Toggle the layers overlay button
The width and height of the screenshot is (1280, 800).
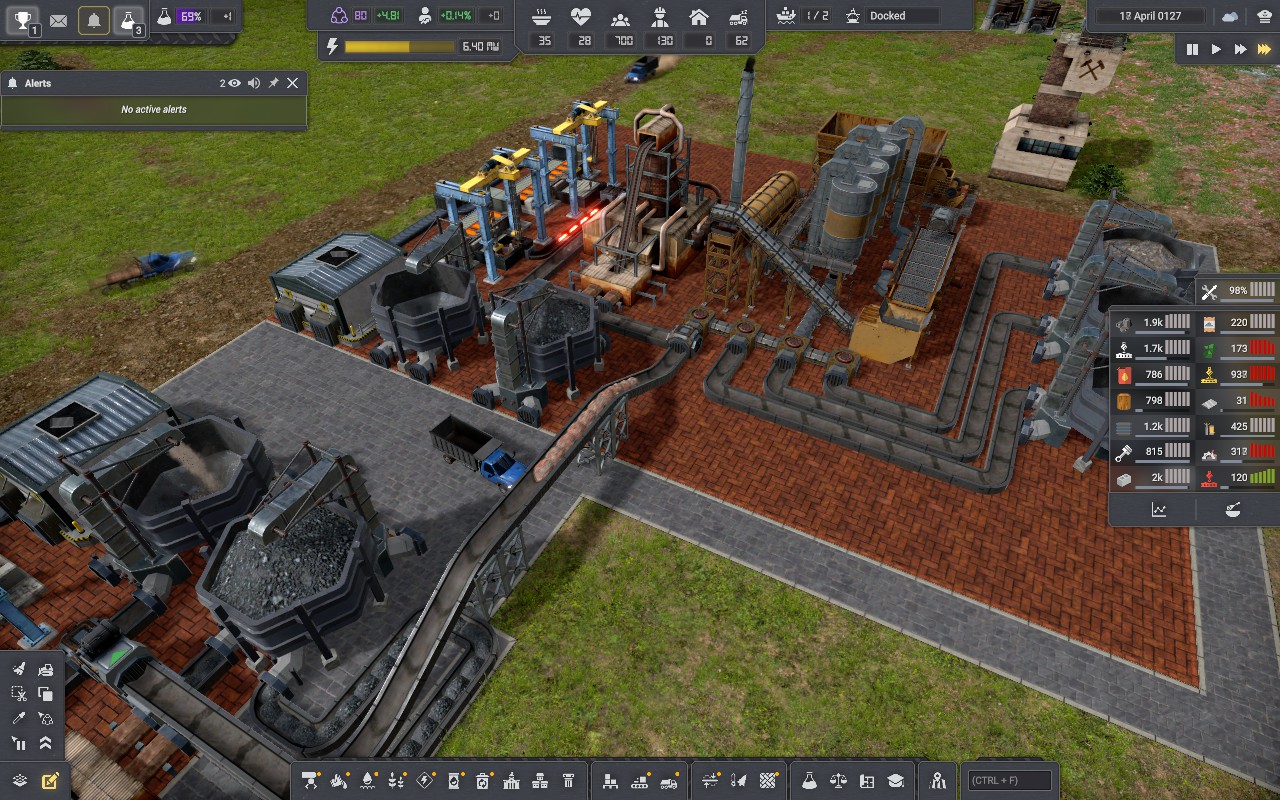19,781
